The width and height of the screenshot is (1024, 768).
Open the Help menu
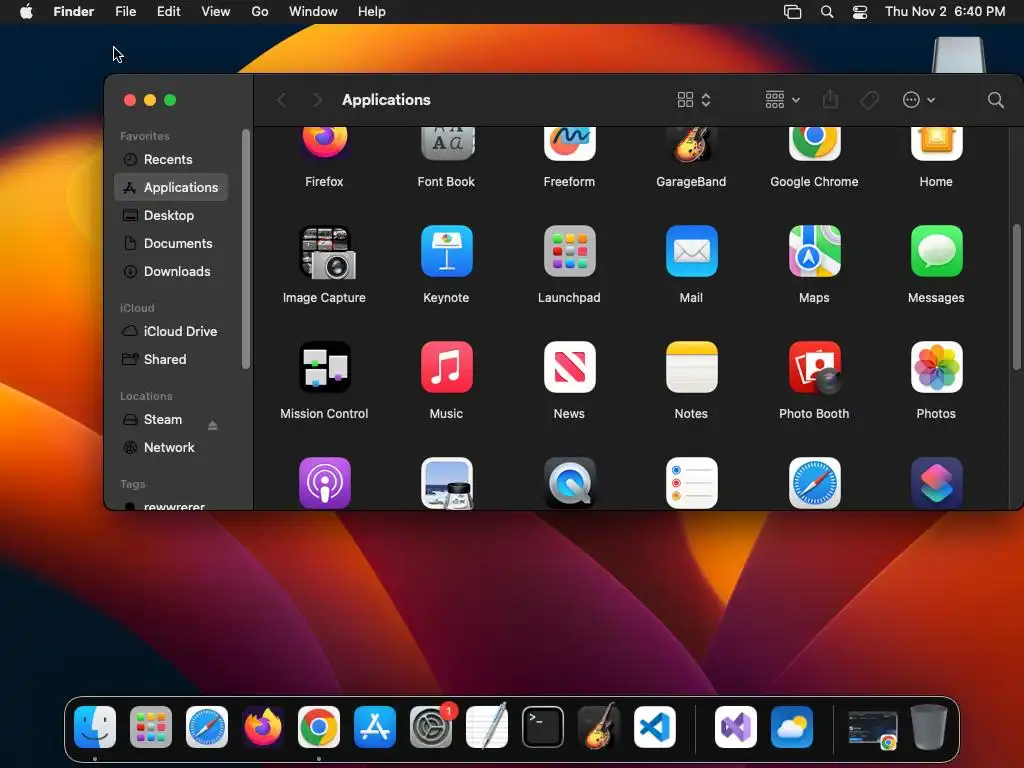coord(372,12)
